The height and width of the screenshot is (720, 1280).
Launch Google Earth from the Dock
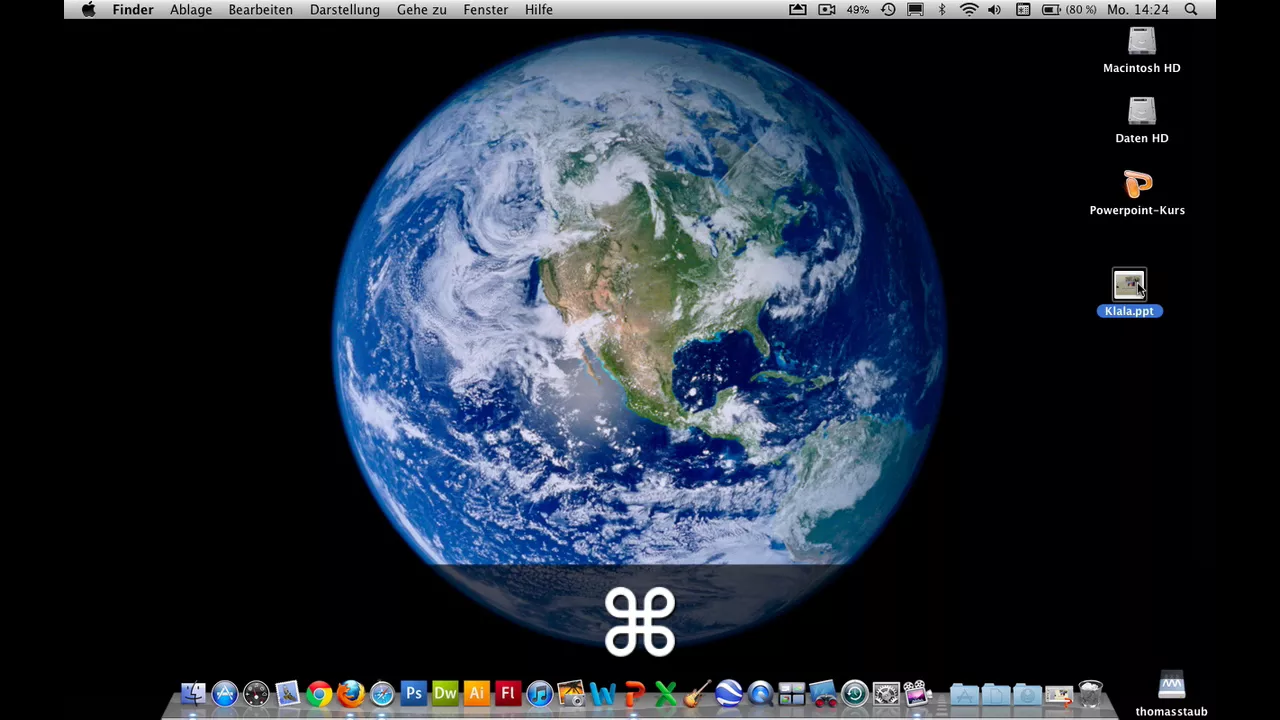click(729, 693)
